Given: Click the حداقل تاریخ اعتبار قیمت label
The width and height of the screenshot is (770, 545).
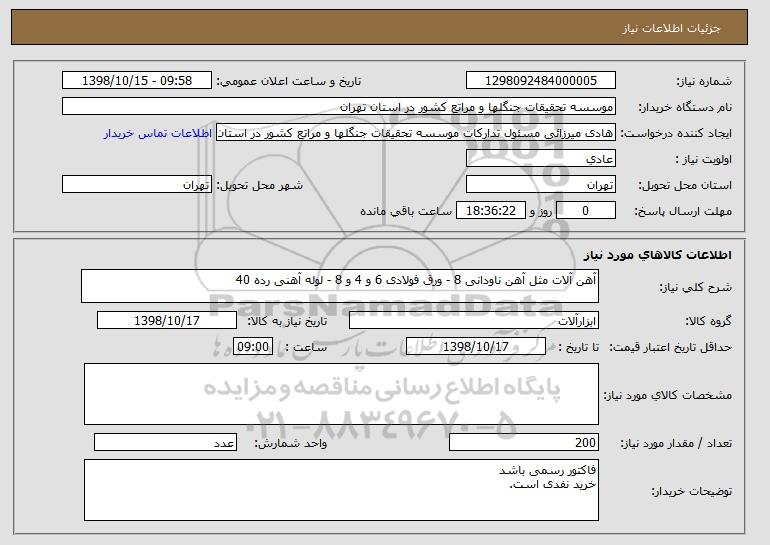Looking at the screenshot, I should coord(671,347).
